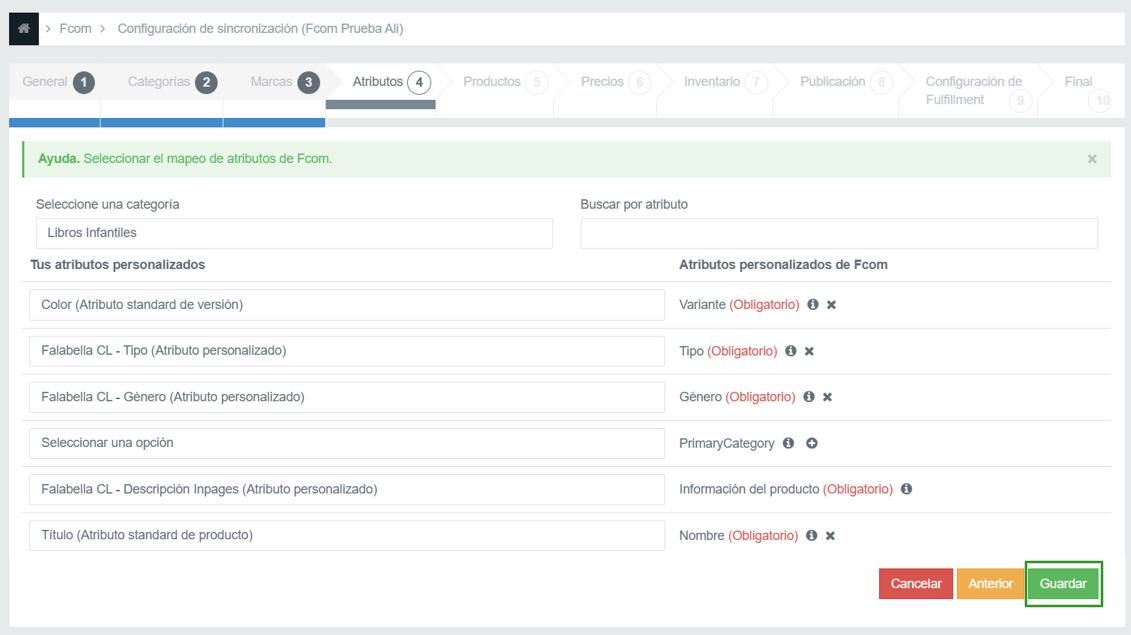Dismiss the green Ayuda help banner
Screen dimensions: 1131x635
(1092, 159)
